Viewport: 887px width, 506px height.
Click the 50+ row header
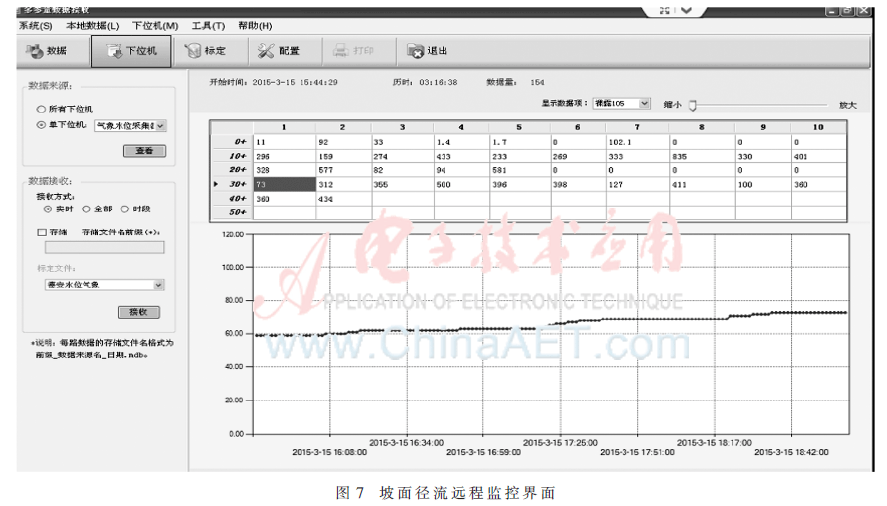coord(232,212)
